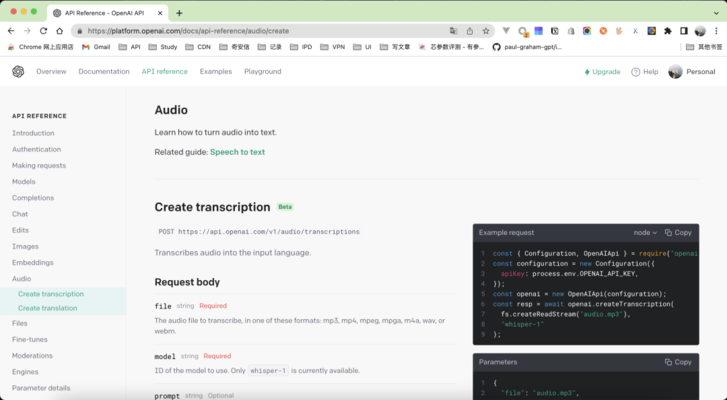Copy the Parameters code block

click(x=678, y=362)
